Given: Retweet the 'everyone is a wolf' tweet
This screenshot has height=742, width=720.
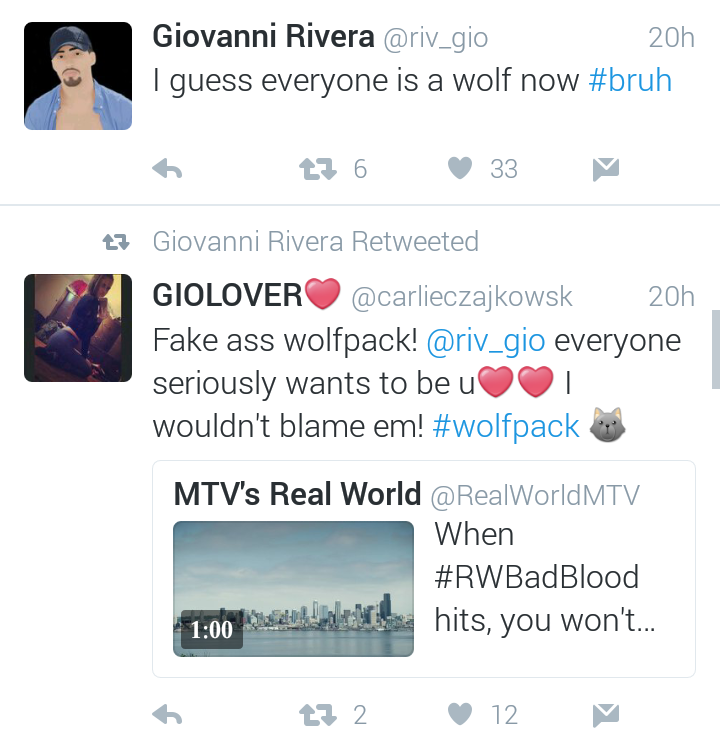Looking at the screenshot, I should pos(318,169).
